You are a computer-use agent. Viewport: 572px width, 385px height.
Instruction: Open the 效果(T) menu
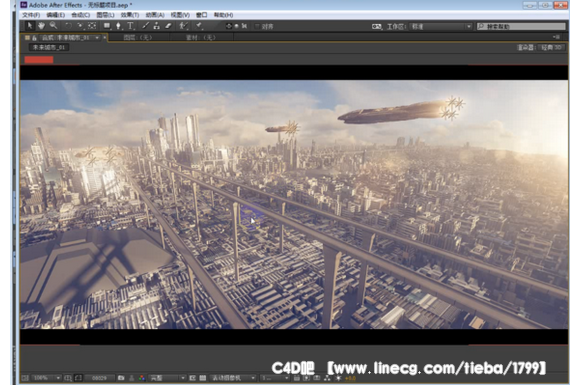tap(130, 15)
